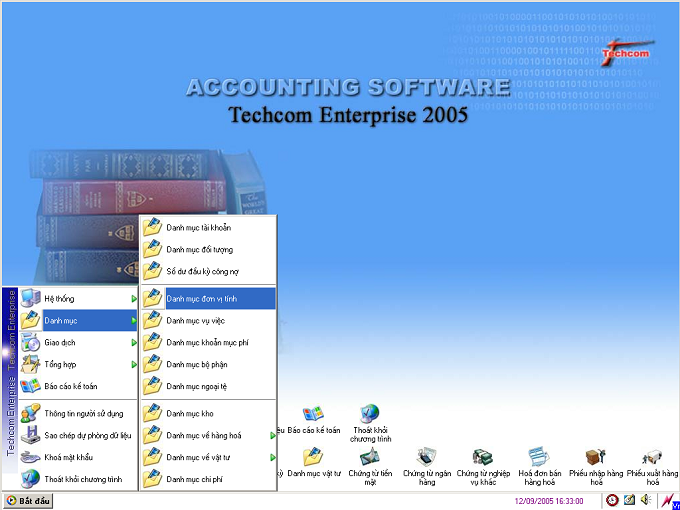Open Phiếu nhập hàng hoá shortcut
The image size is (680, 510).
coord(596,467)
